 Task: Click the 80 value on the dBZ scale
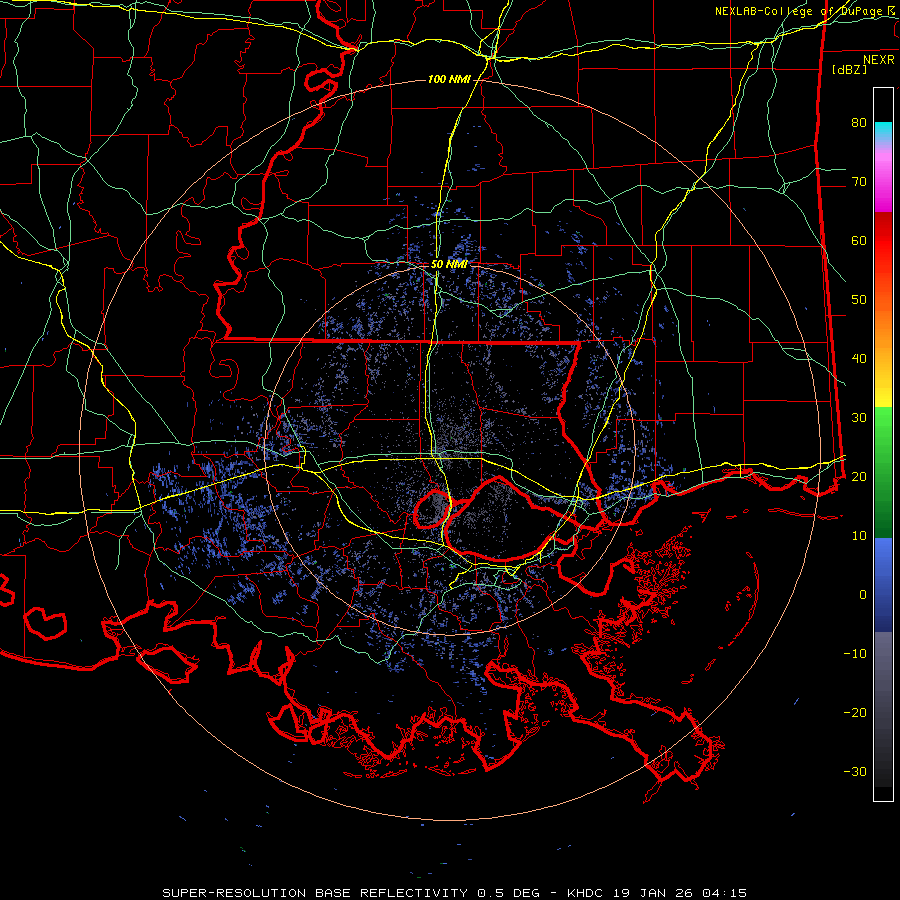pos(859,122)
